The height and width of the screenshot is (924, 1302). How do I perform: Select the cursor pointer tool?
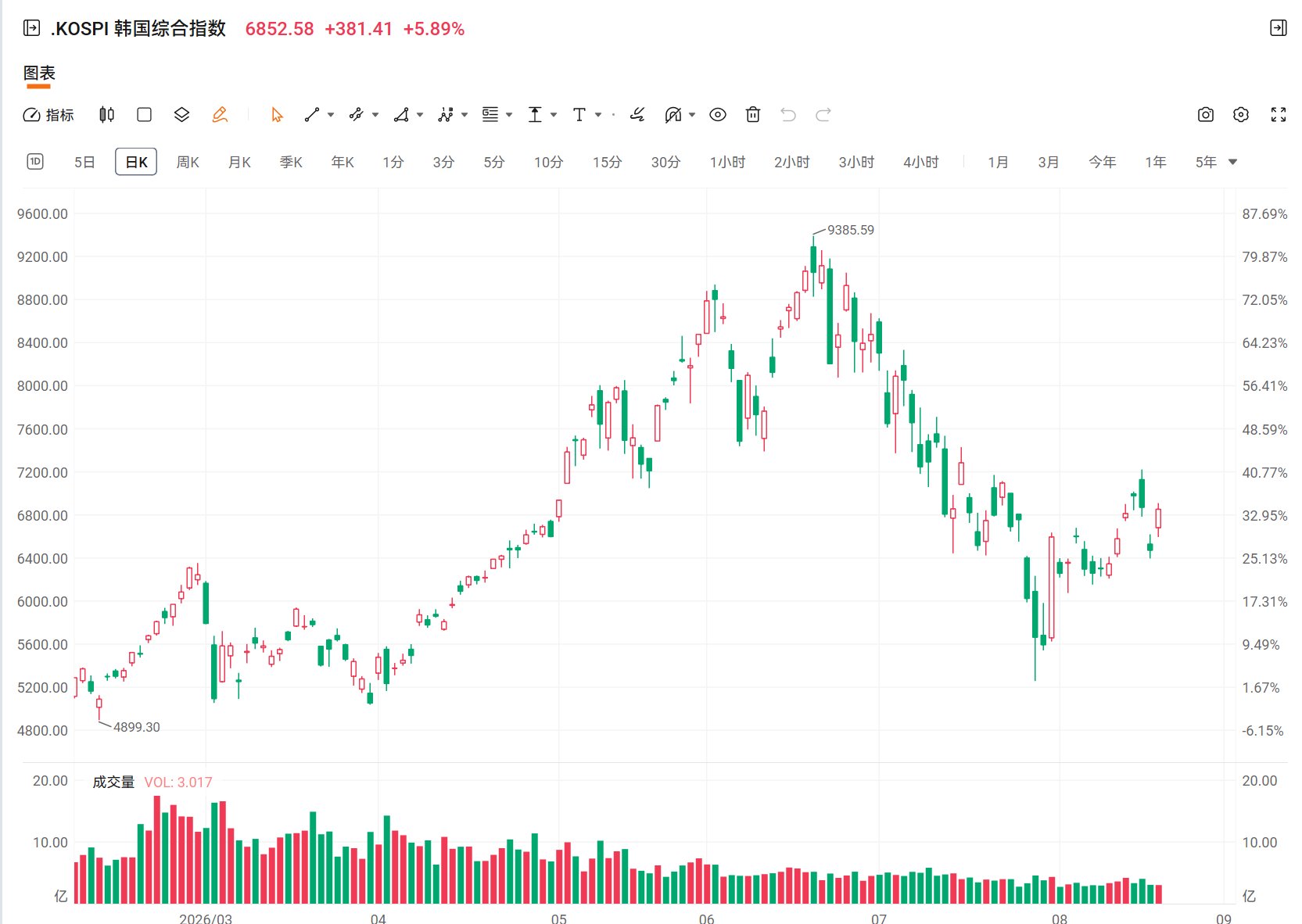[277, 115]
